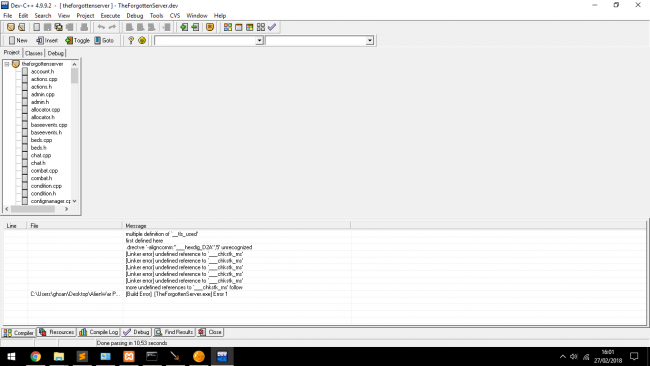Screen dimensions: 650x366
Task: Switch to the Compile Log tab
Action: [x=99, y=332]
